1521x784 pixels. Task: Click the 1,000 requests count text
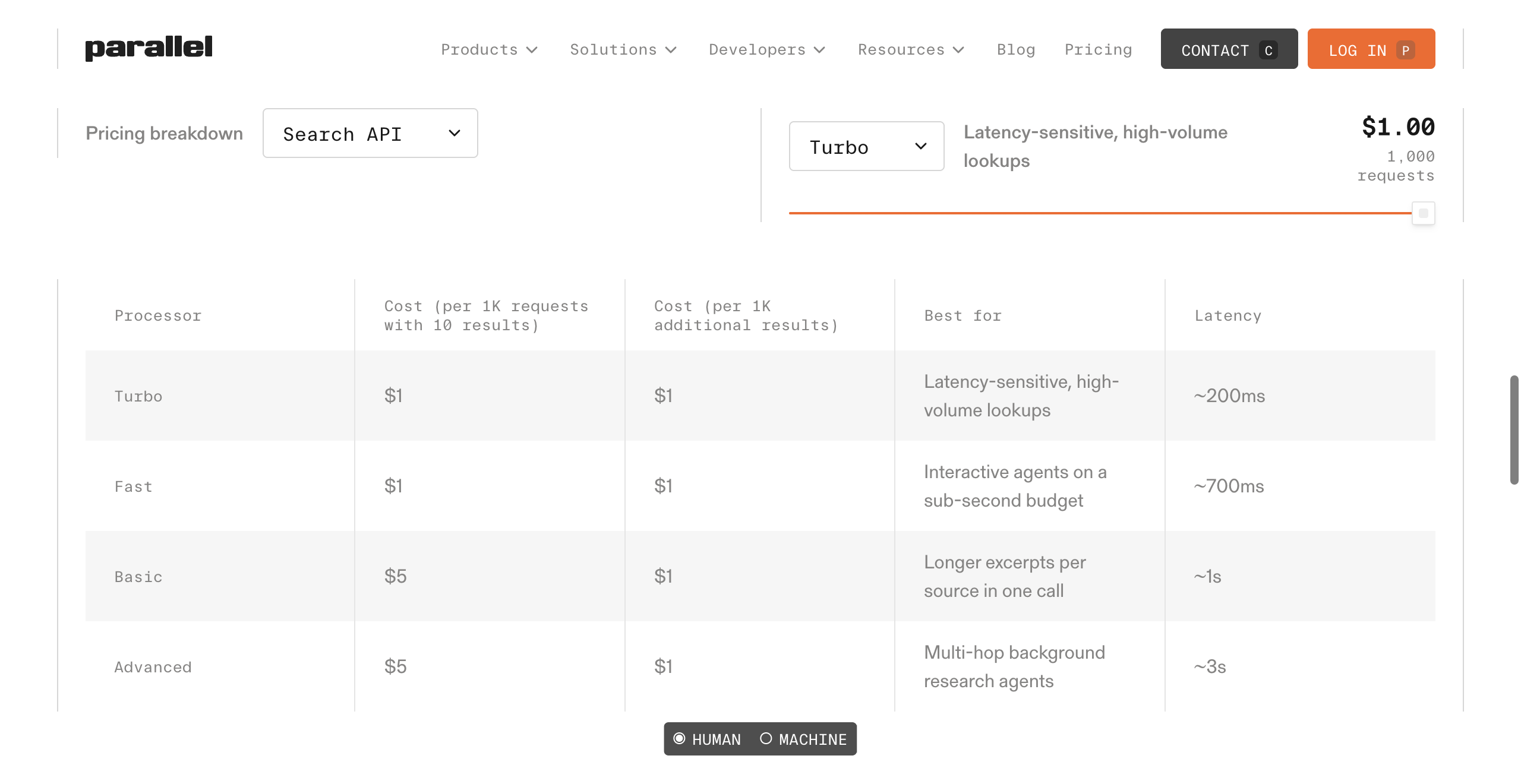tap(1396, 166)
